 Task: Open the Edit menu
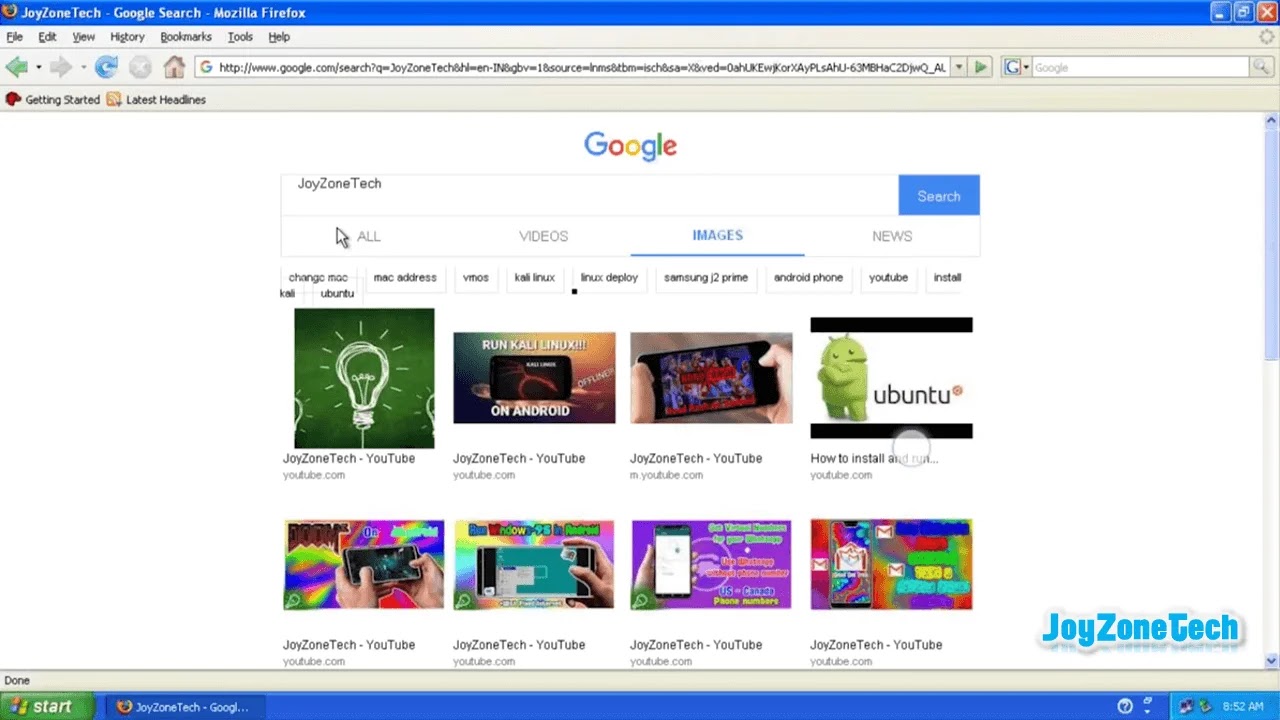47,37
